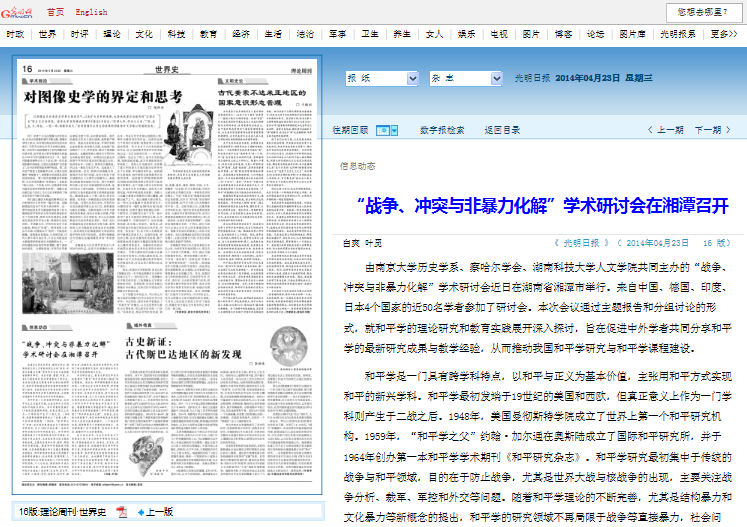Open the 时评 navigation item

[80, 34]
